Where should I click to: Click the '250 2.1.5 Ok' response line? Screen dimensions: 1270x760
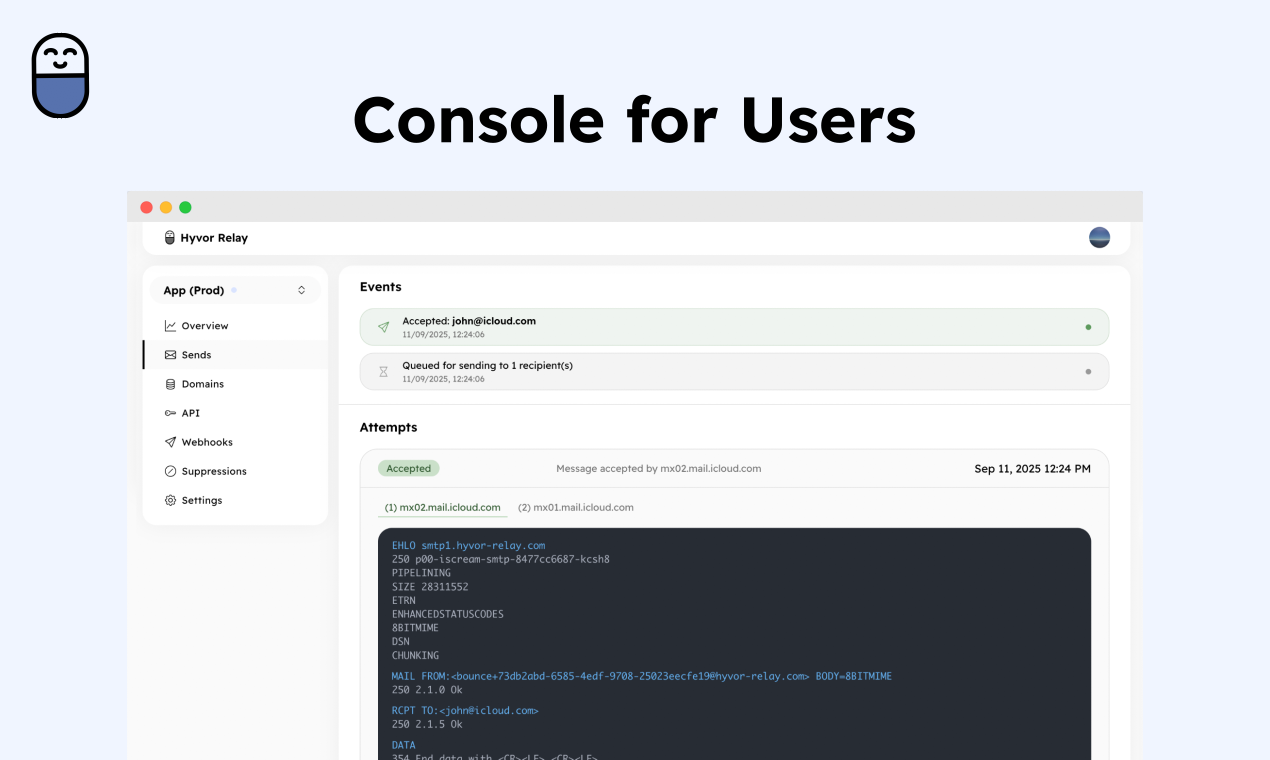pos(427,724)
